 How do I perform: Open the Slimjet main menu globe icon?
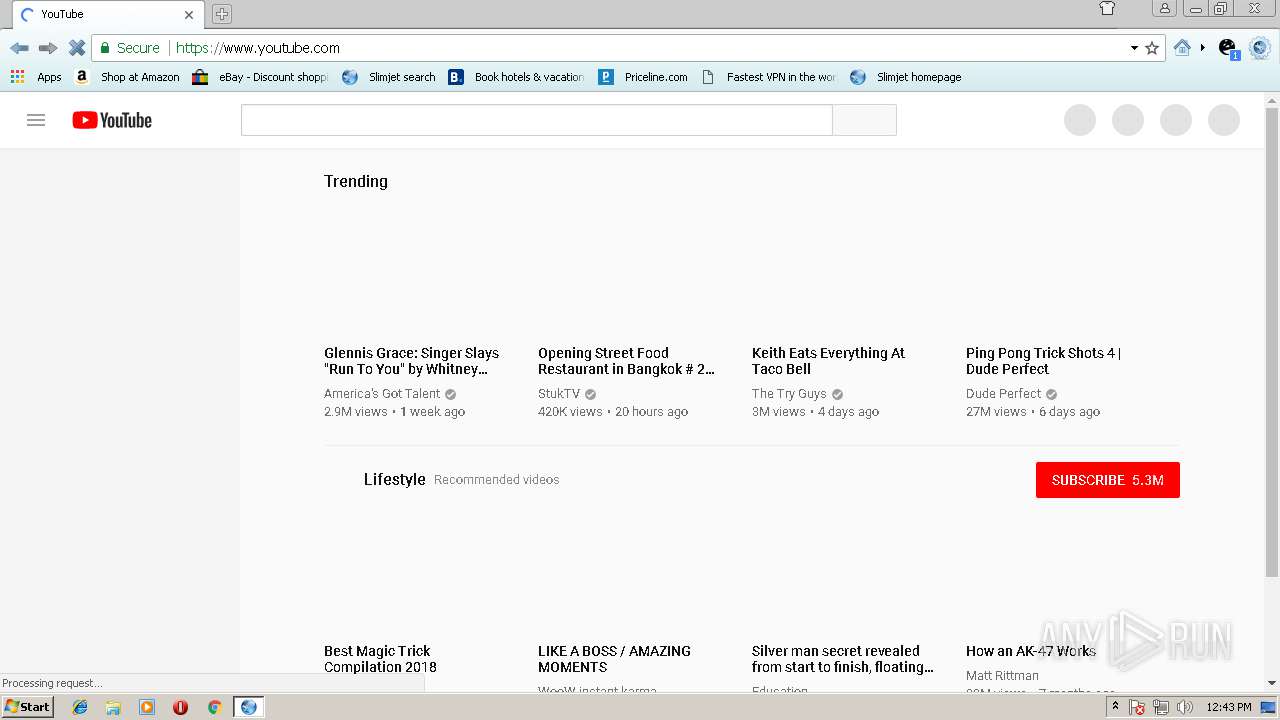(x=1259, y=48)
